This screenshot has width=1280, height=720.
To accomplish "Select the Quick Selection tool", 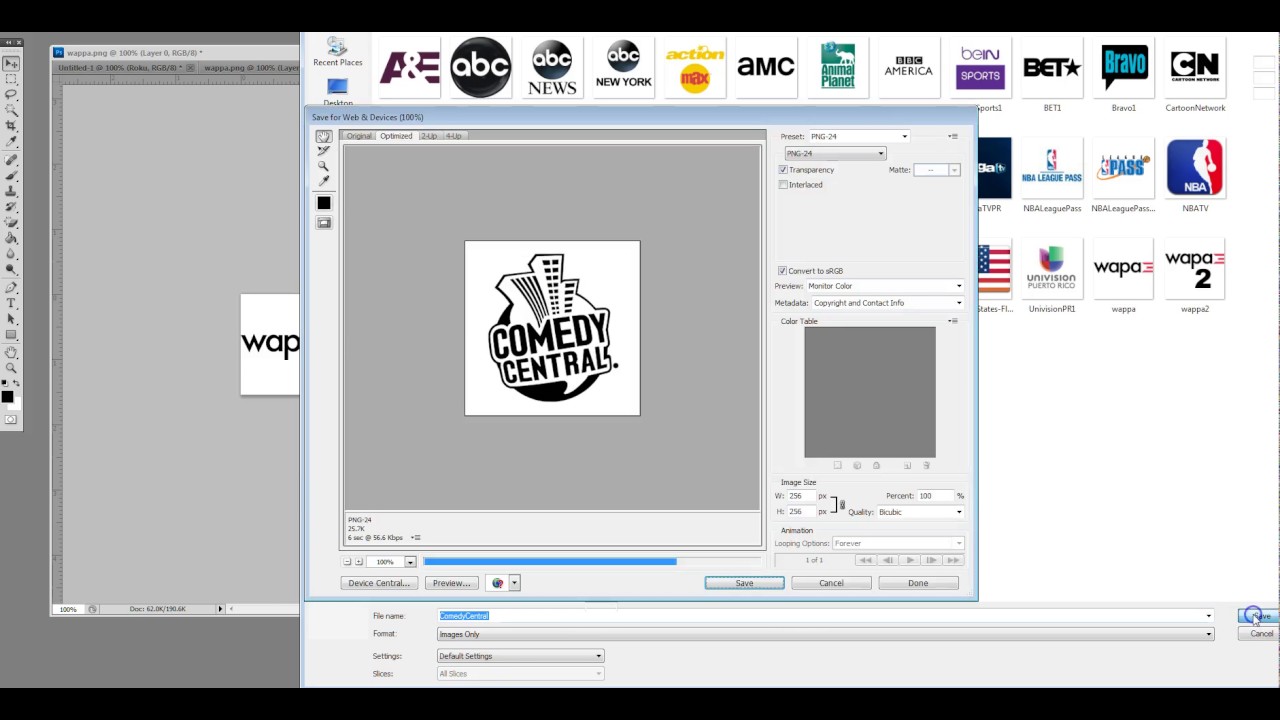I will [x=11, y=109].
